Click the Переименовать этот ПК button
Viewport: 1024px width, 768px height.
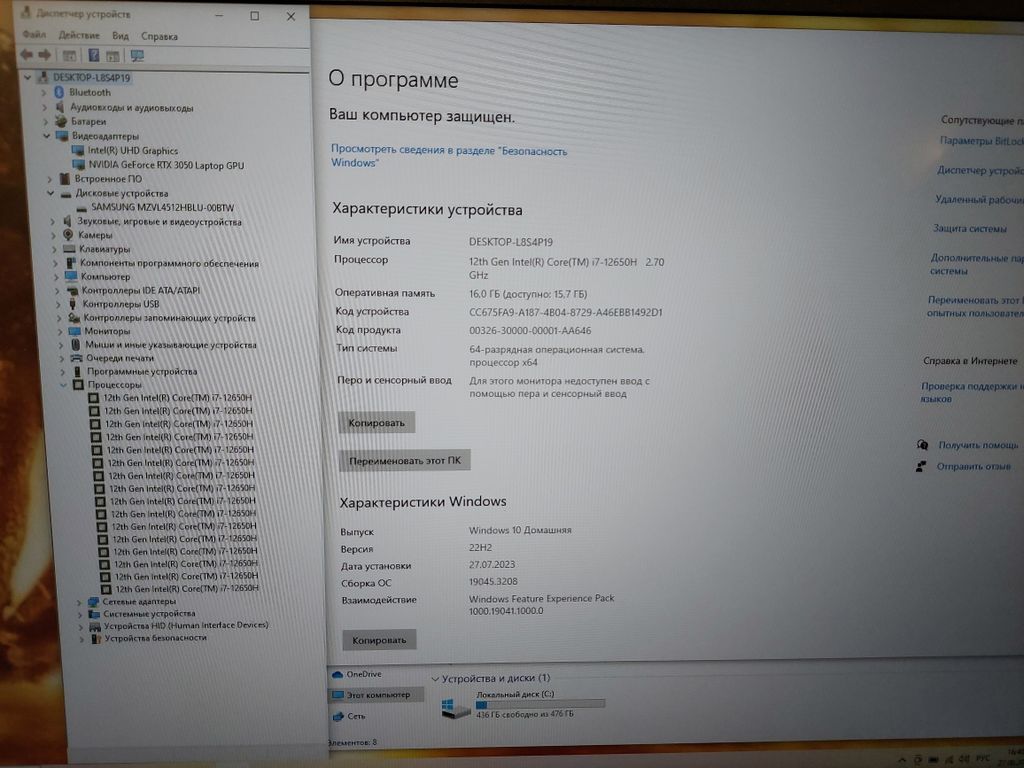(x=405, y=461)
